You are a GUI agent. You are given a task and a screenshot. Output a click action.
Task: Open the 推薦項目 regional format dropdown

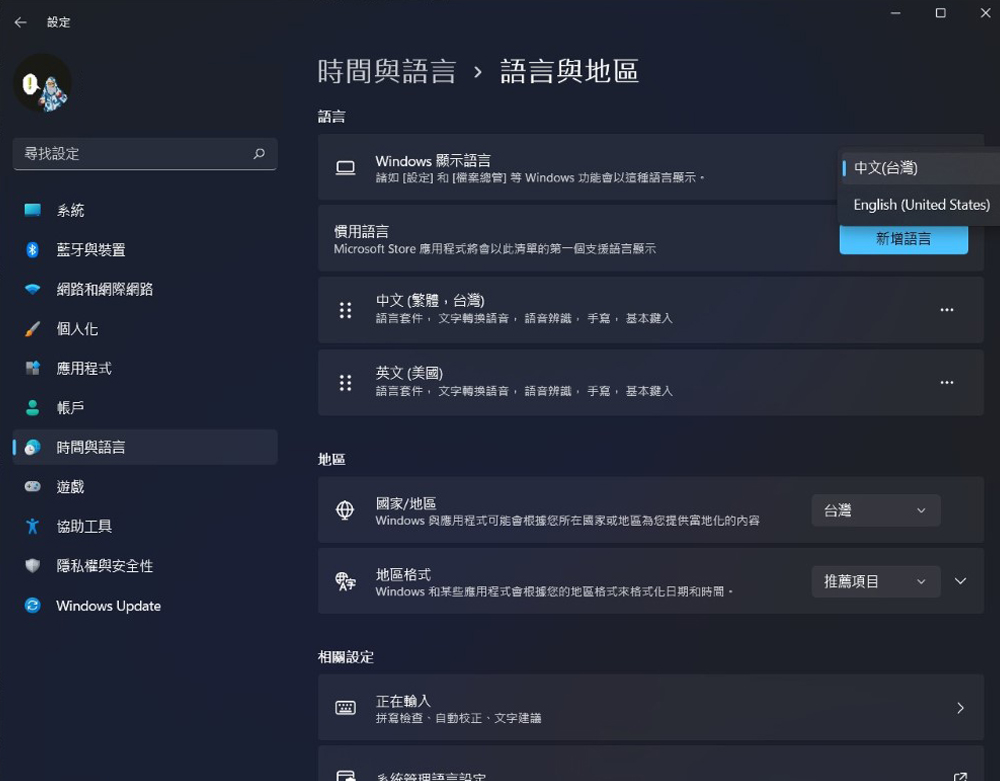(876, 581)
